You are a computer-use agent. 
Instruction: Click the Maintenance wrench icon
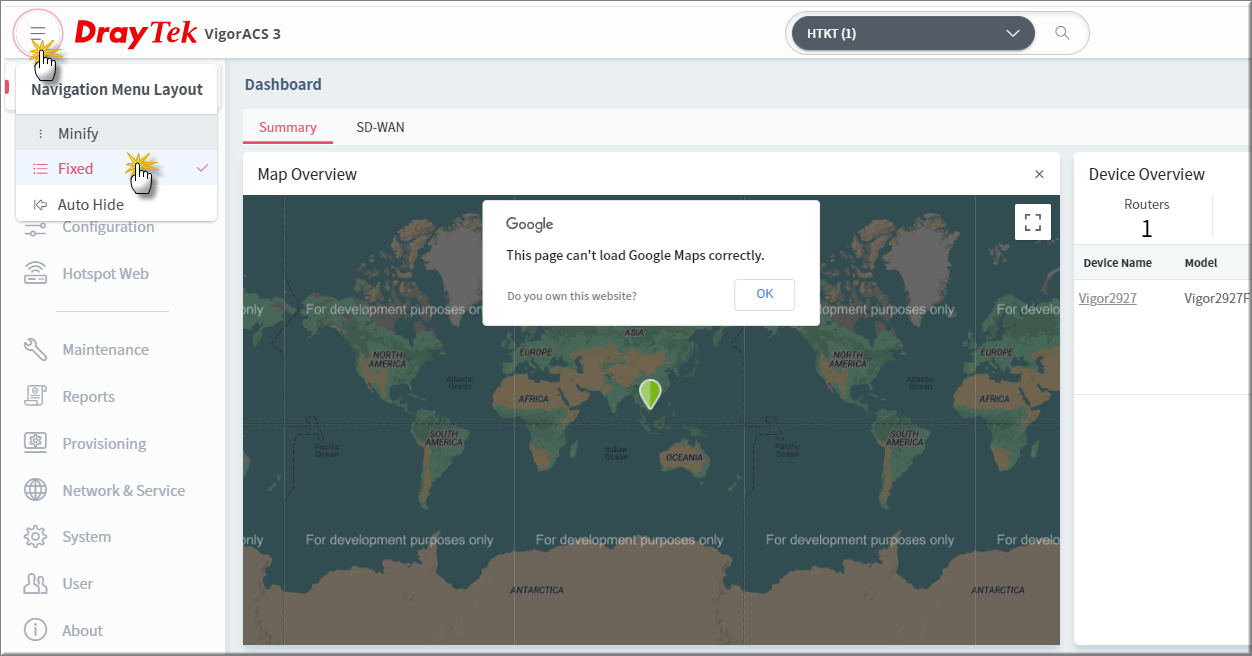coord(36,349)
